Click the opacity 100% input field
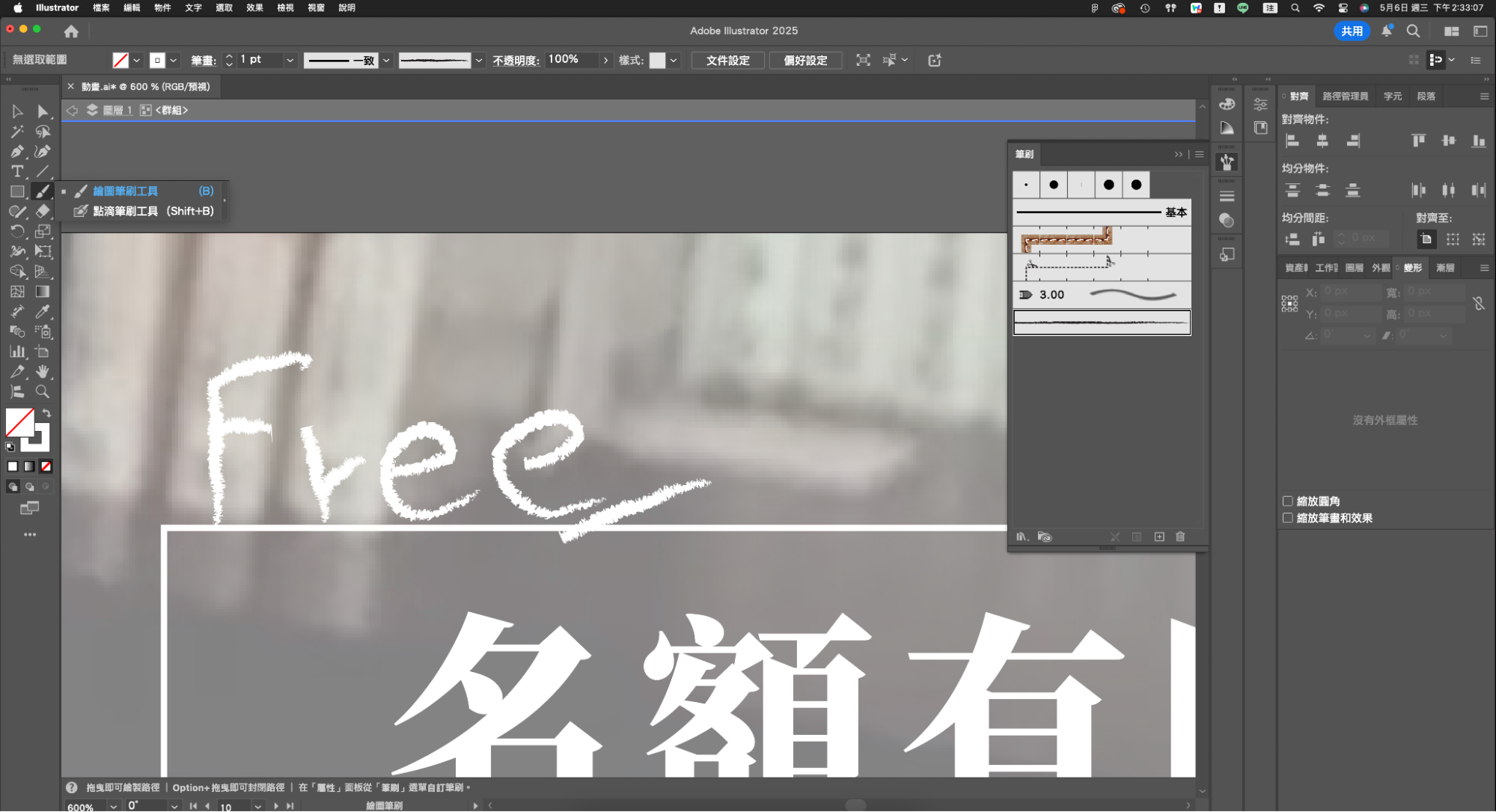The height and width of the screenshot is (812, 1496). 573,60
